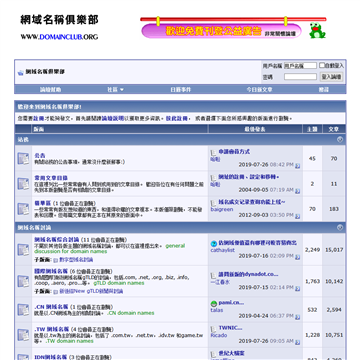Open 搜尋 in the navigation bar
This screenshot has height=360, width=360.
(x=324, y=89)
